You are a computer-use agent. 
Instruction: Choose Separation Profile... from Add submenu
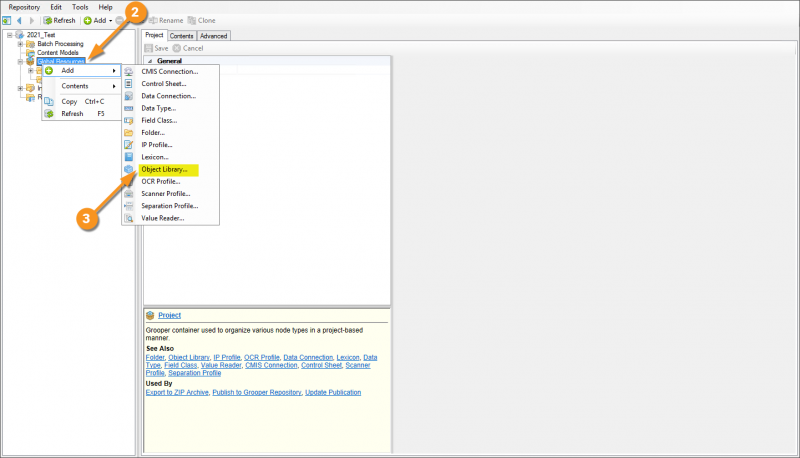(x=170, y=206)
